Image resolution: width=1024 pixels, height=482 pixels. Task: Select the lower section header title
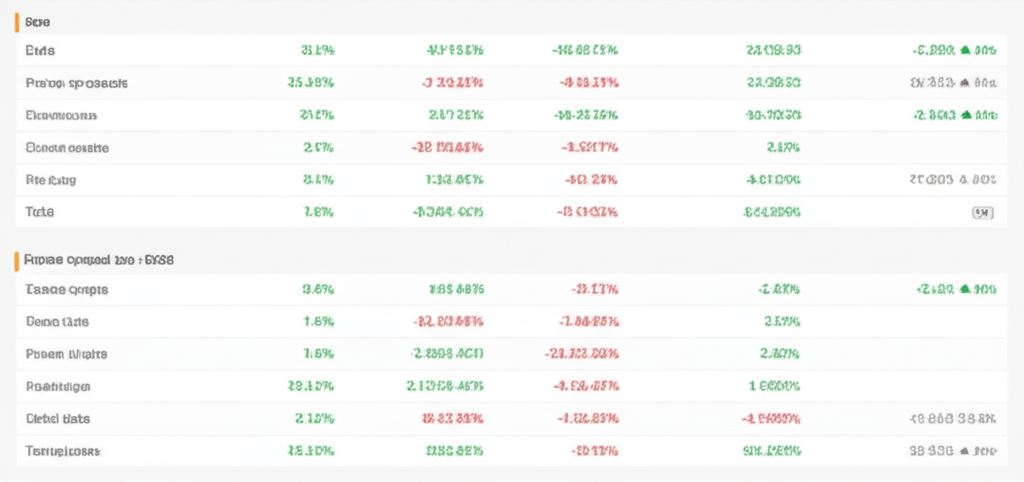tap(98, 259)
